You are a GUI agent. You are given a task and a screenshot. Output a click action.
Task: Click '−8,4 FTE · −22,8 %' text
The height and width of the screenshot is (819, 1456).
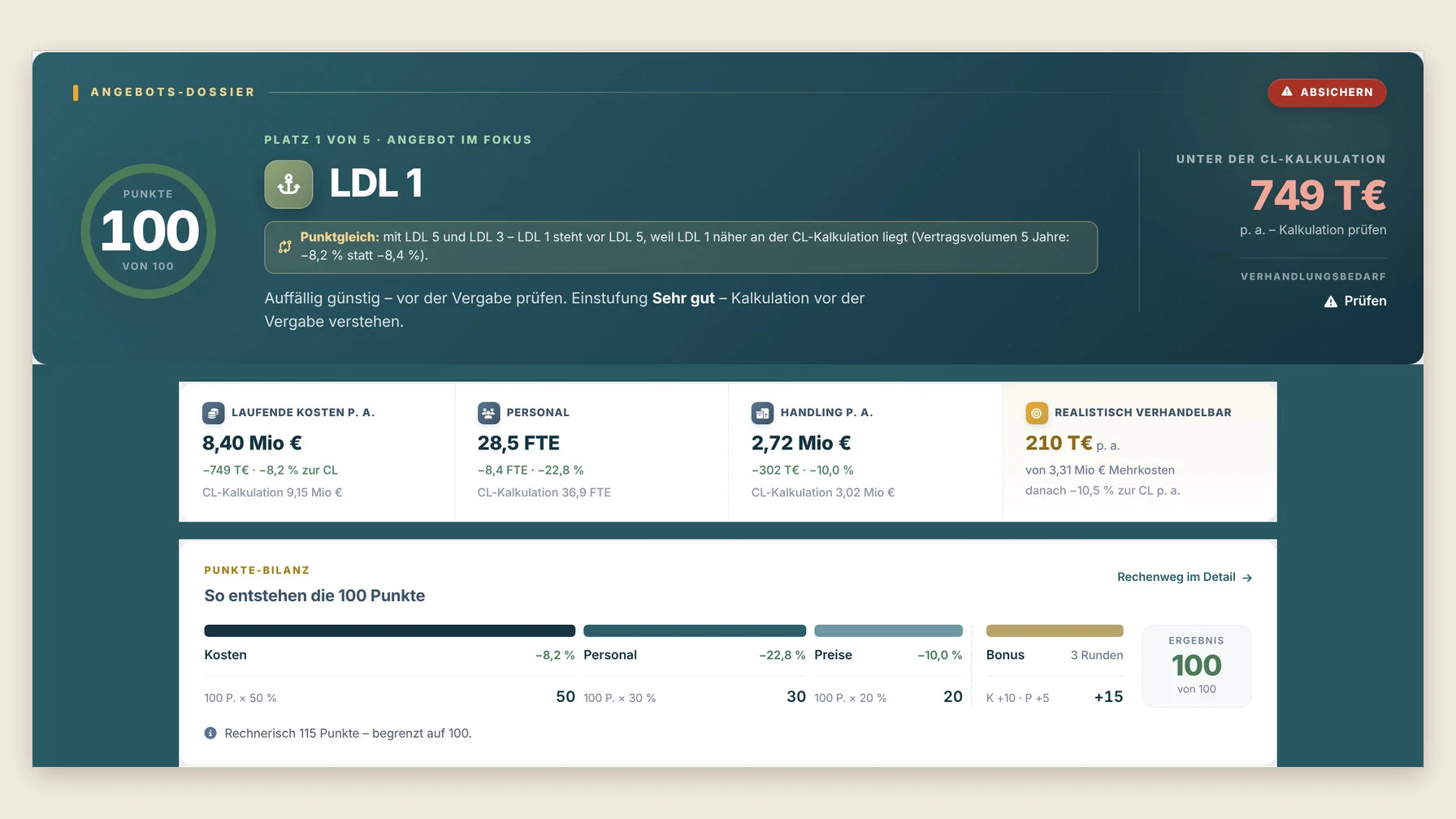[x=531, y=470]
